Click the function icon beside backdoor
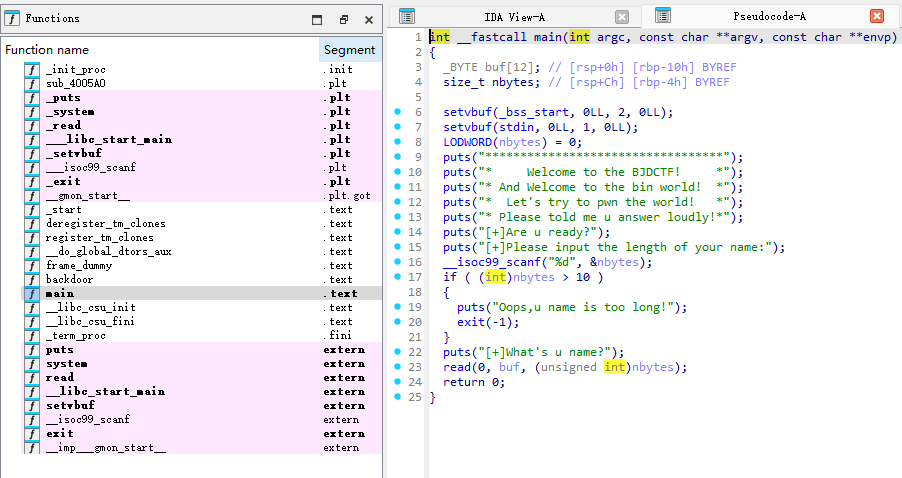The image size is (902, 478). tap(31, 280)
